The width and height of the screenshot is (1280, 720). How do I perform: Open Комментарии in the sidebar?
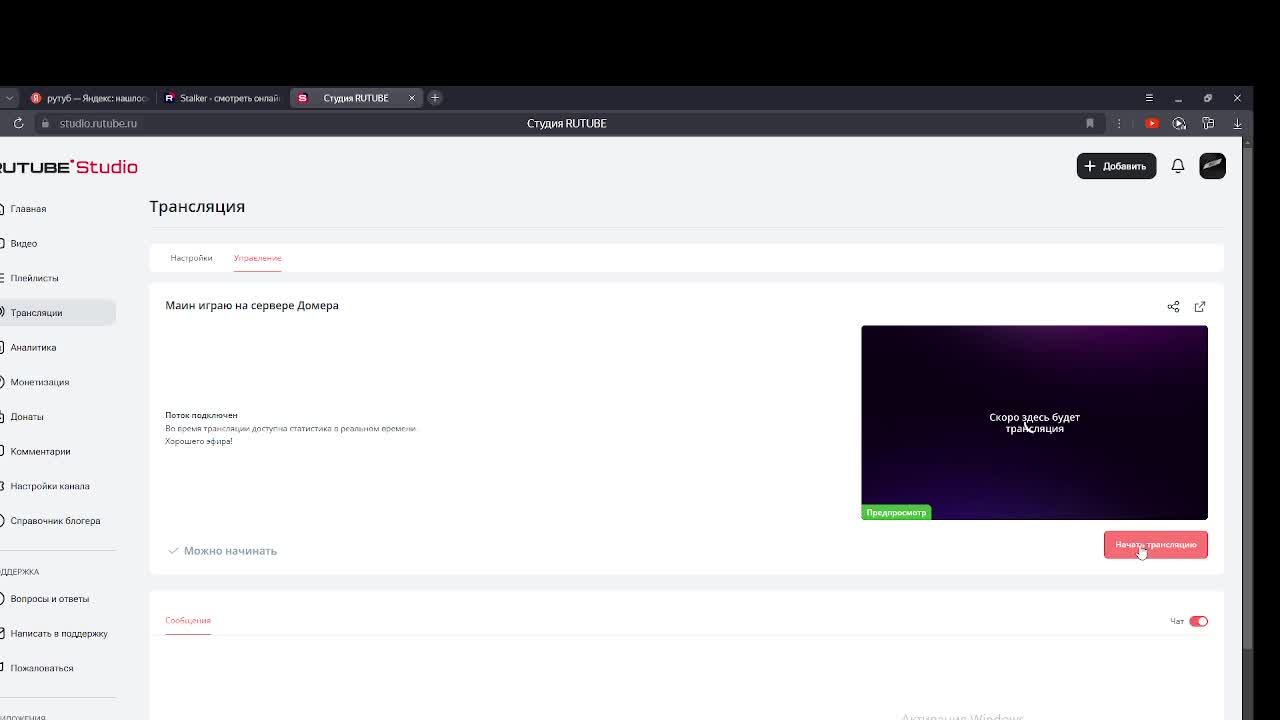40,451
